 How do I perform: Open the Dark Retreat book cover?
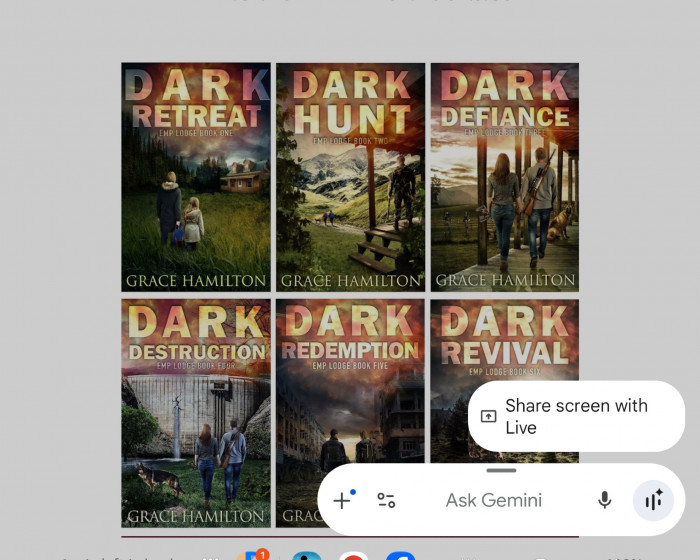196,177
